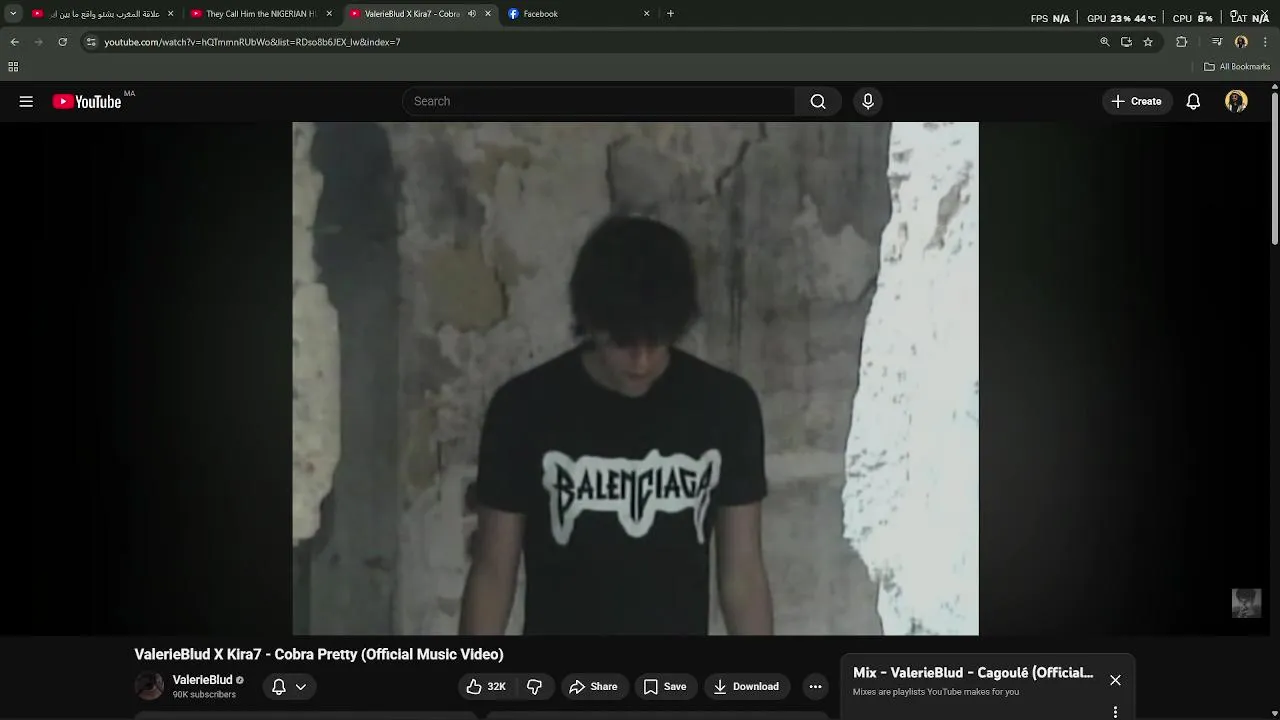Viewport: 1280px width, 720px height.
Task: Open the Extensions puzzle menu
Action: pyautogui.click(x=1181, y=42)
